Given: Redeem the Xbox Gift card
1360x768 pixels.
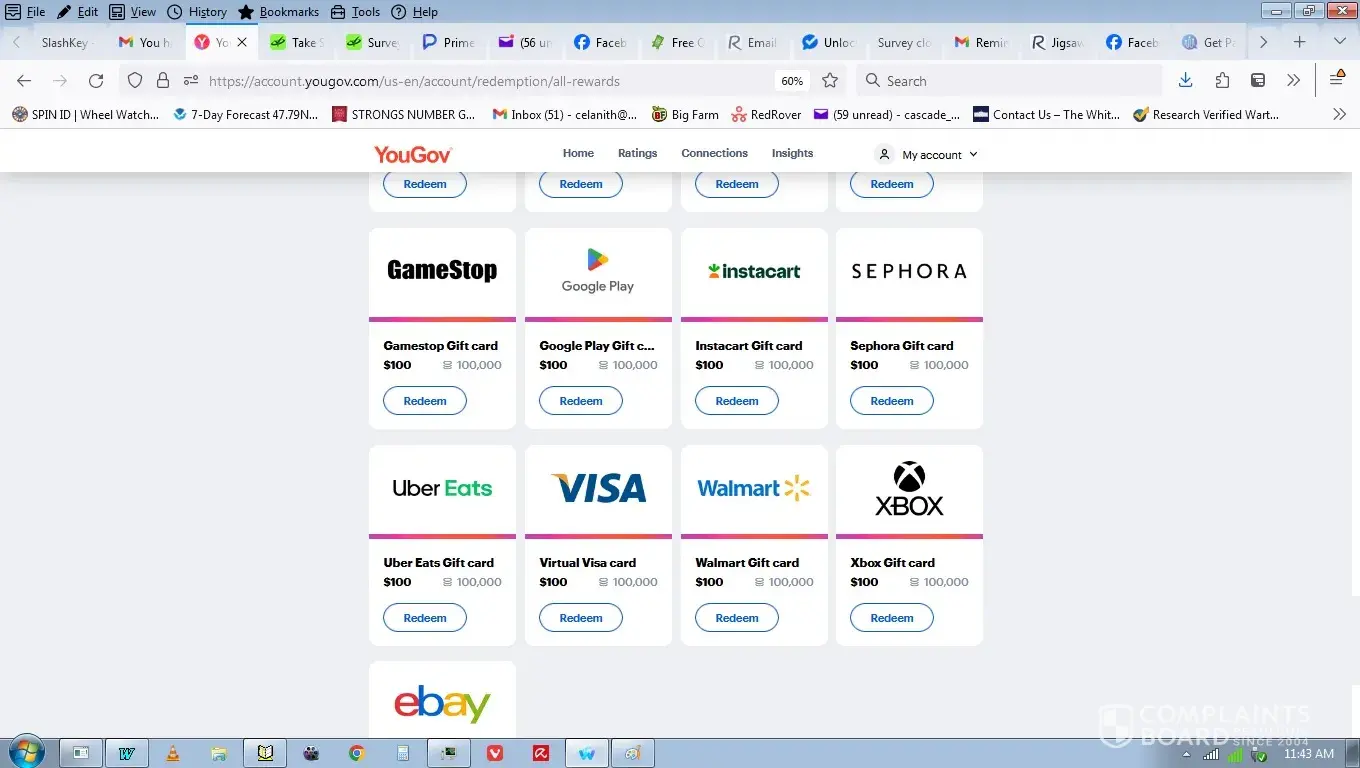Looking at the screenshot, I should (892, 618).
